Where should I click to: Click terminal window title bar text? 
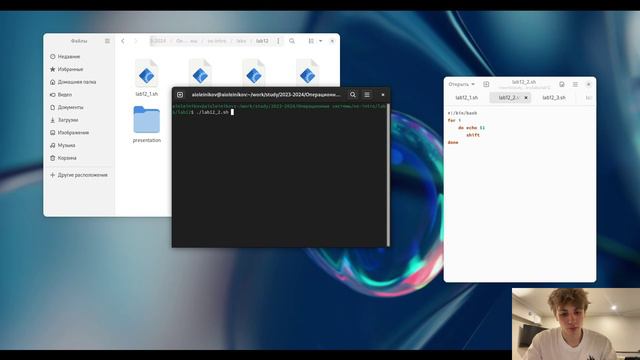click(x=266, y=95)
